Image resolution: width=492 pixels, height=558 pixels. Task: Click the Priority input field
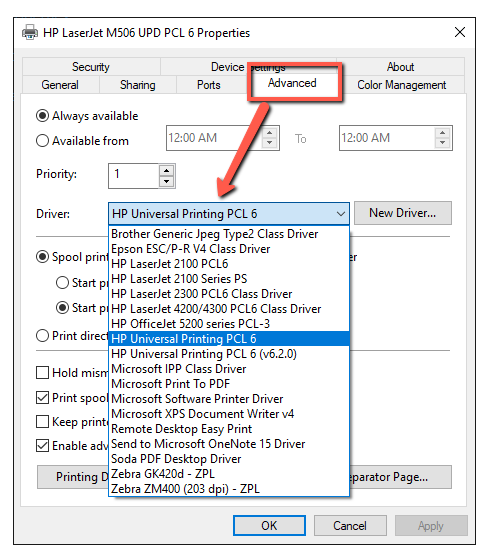point(133,176)
